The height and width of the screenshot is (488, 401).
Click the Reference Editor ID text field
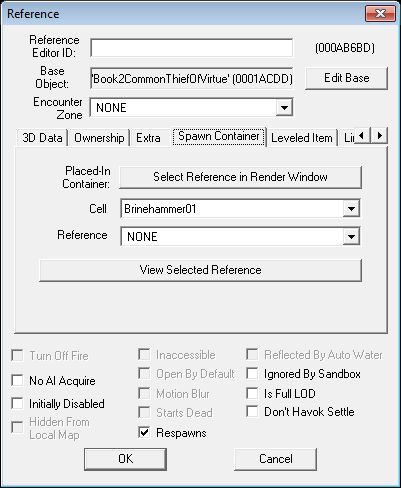tap(192, 48)
